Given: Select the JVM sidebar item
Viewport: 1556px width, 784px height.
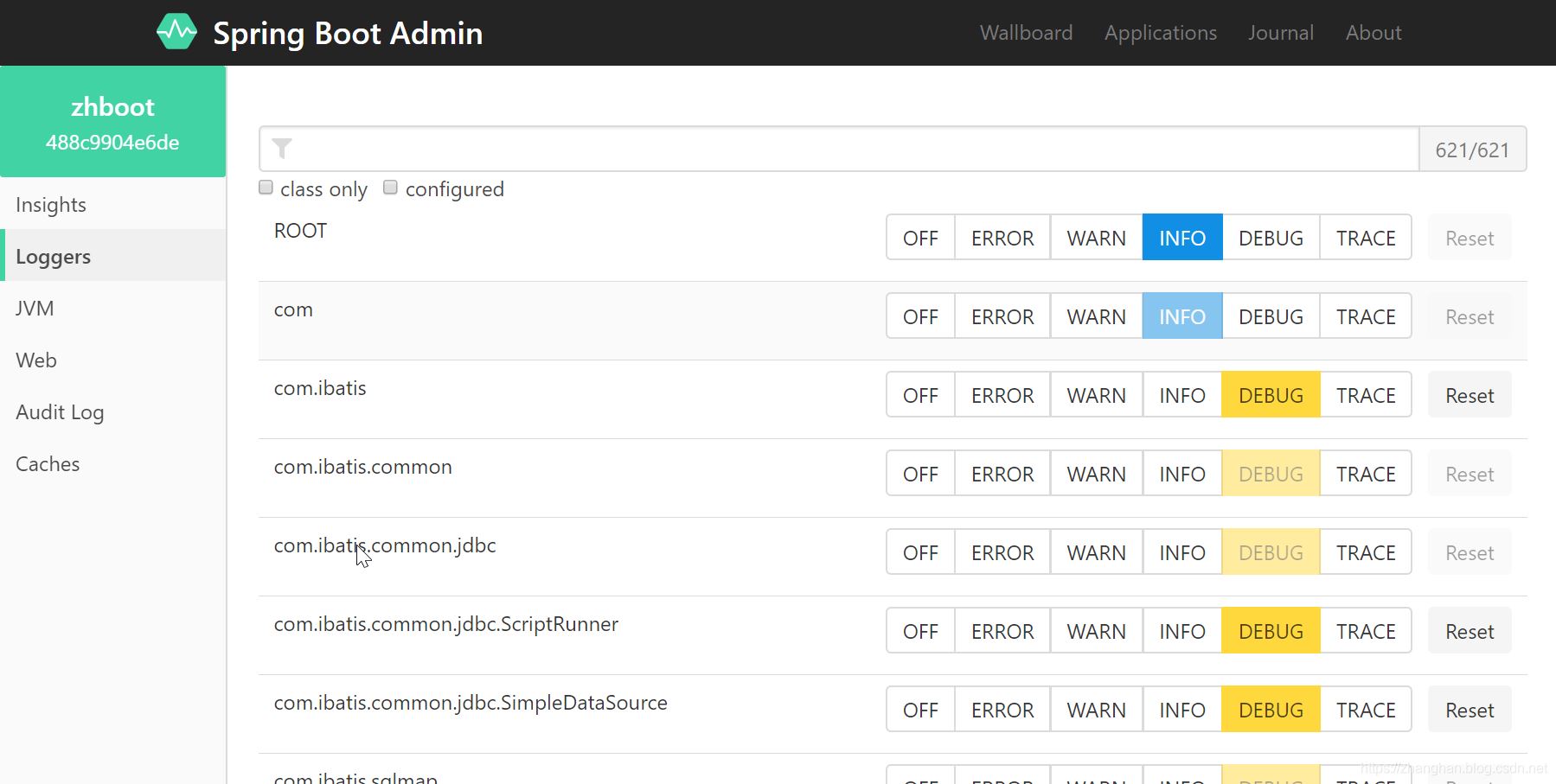Looking at the screenshot, I should pos(35,308).
